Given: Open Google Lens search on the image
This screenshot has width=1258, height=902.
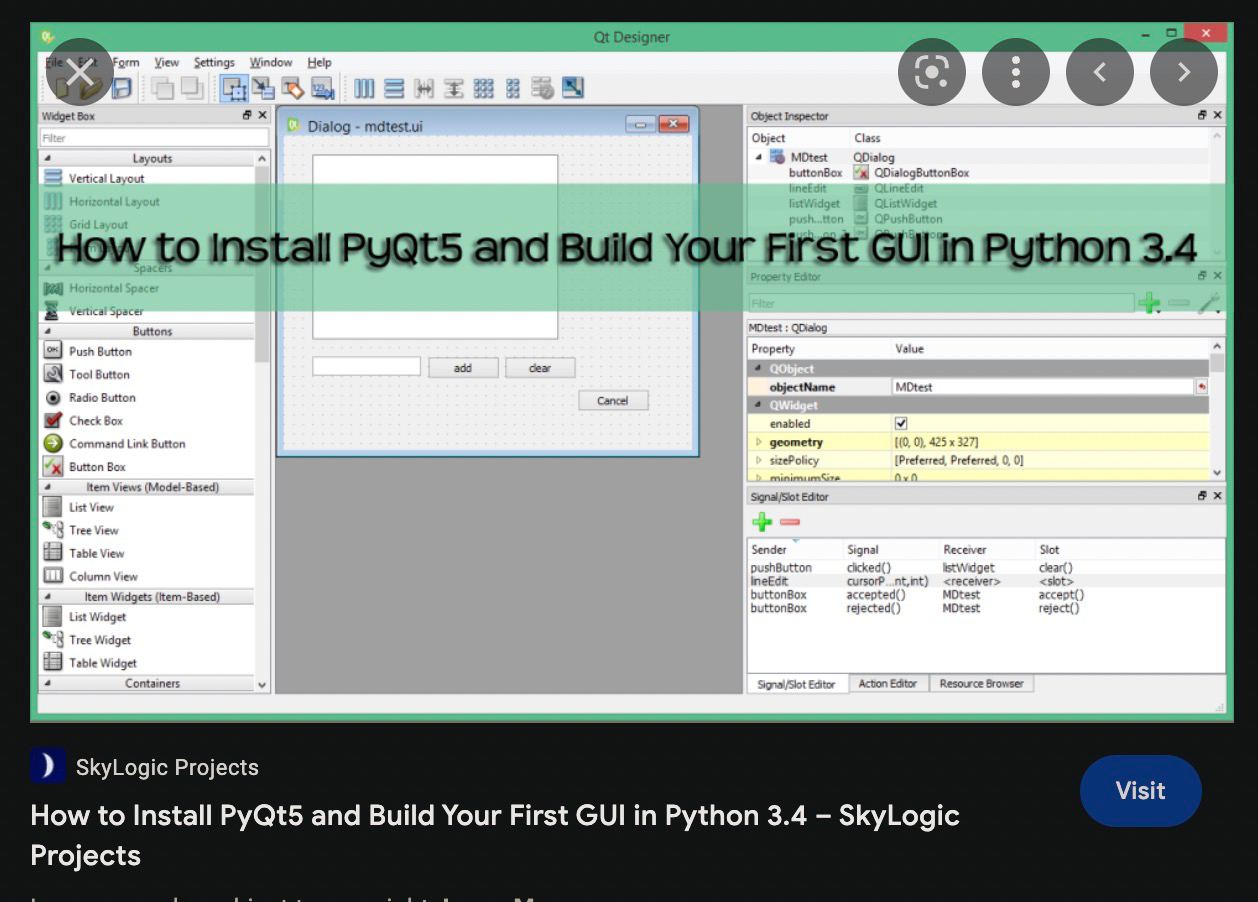Looking at the screenshot, I should [931, 72].
